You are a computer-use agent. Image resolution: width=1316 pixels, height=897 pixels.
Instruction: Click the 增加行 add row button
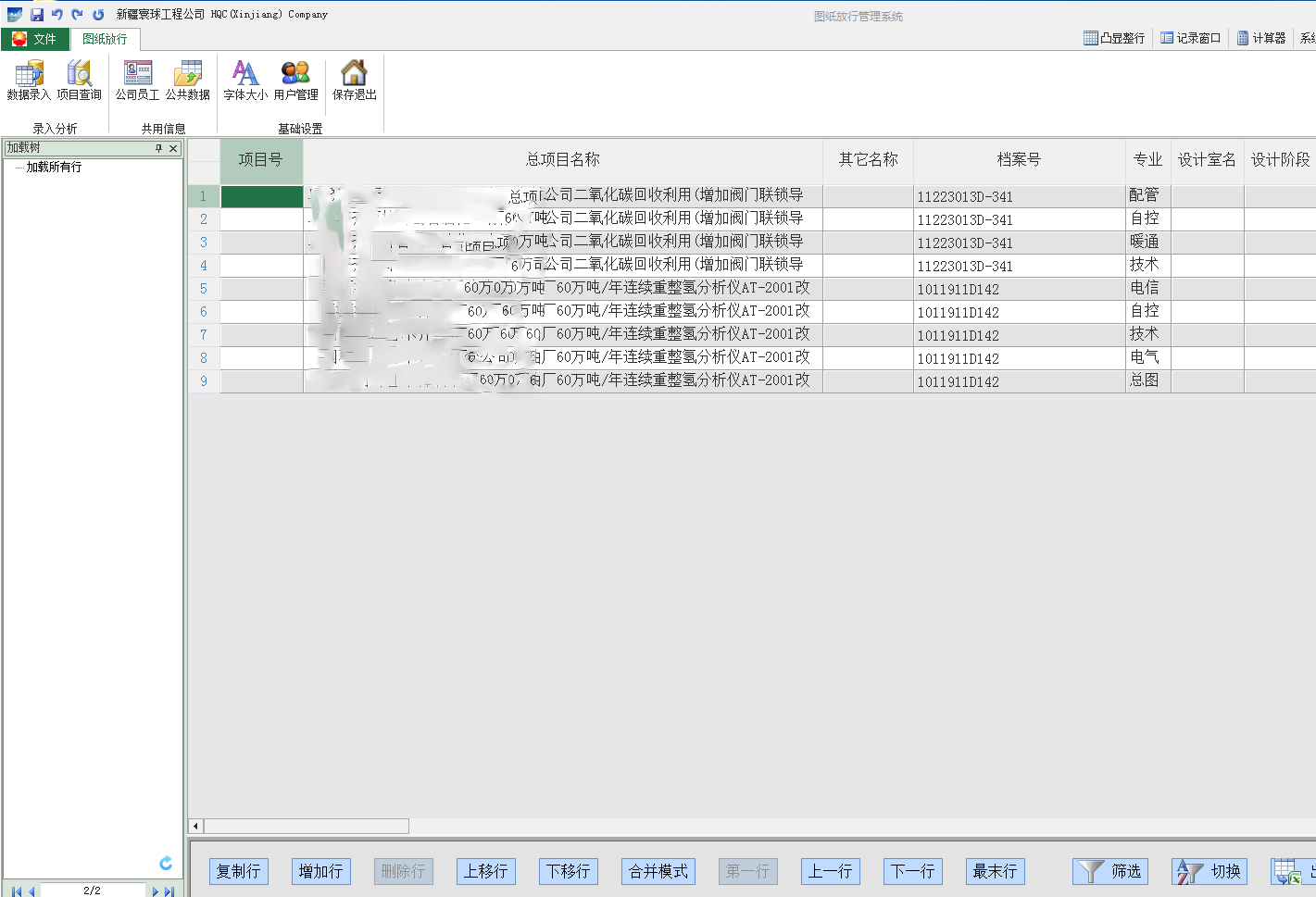(x=320, y=871)
